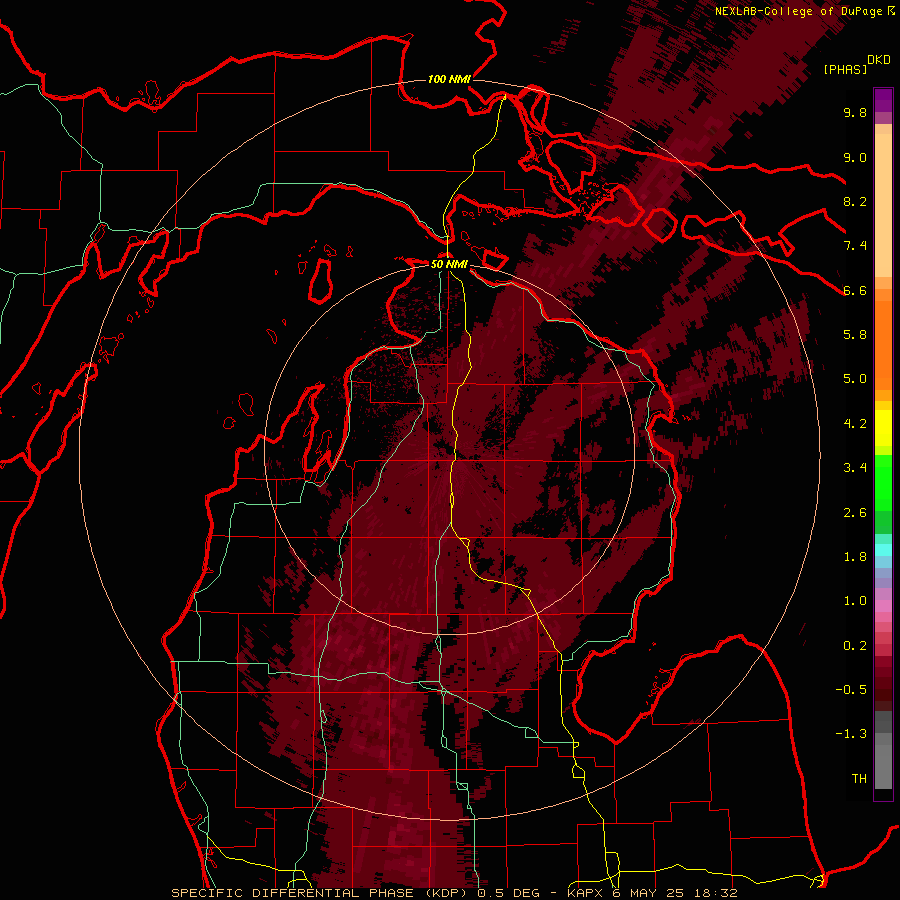
Task: Click the 5.8 color scale value
Action: click(855, 335)
